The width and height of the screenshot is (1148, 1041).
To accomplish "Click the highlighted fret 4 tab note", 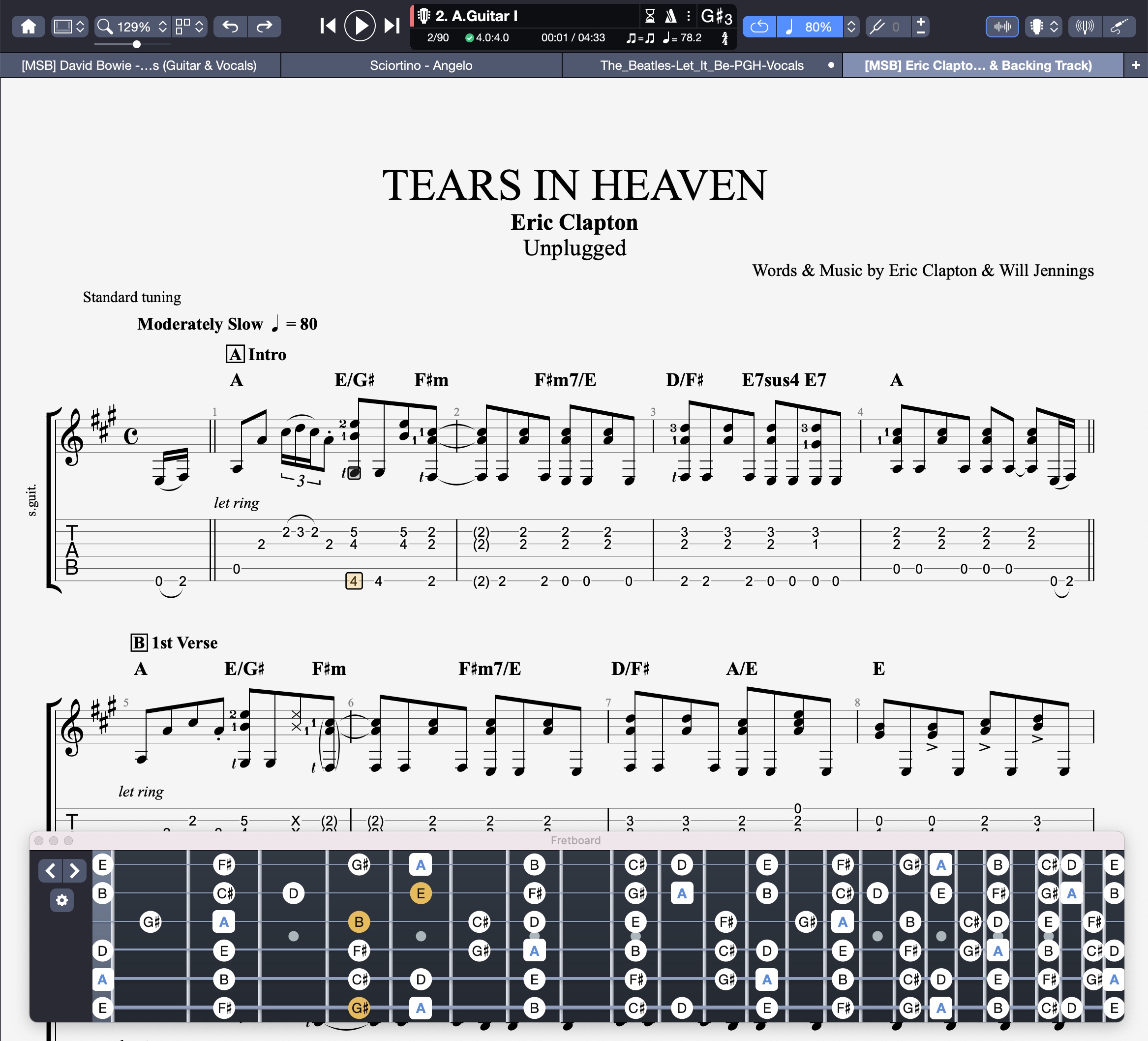I will point(354,581).
